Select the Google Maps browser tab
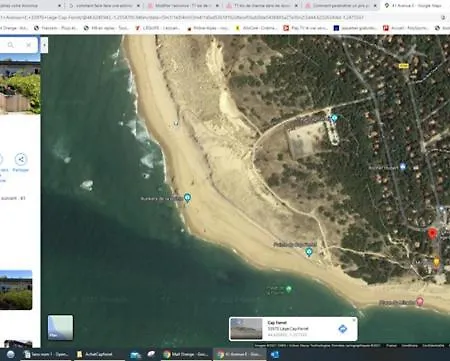 point(415,6)
